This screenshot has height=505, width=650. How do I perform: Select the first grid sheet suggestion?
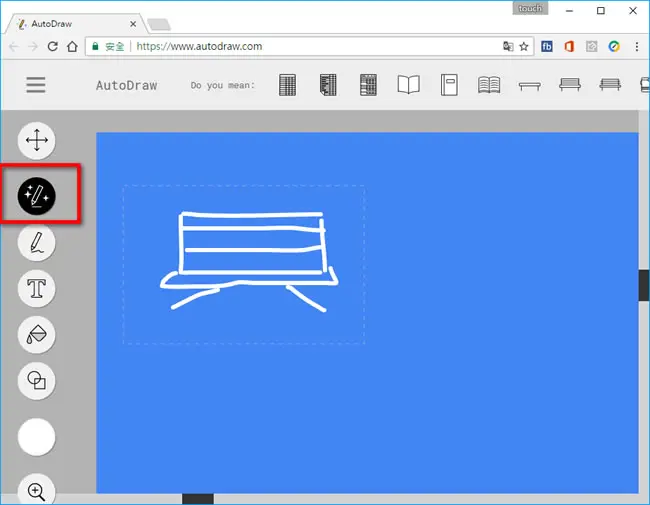click(287, 85)
